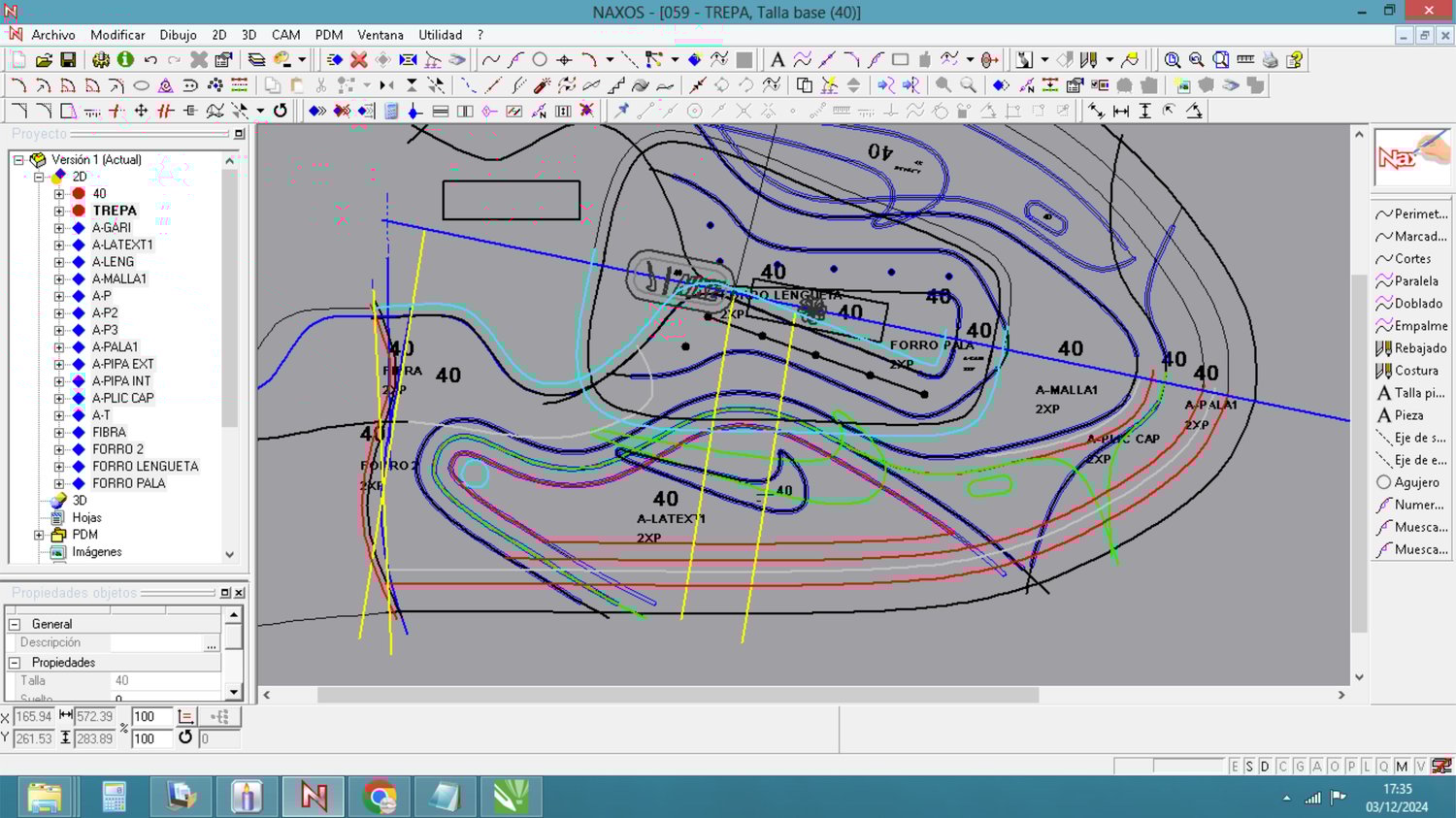Collapse the Versión 1 (Actual) tree node

point(18,160)
